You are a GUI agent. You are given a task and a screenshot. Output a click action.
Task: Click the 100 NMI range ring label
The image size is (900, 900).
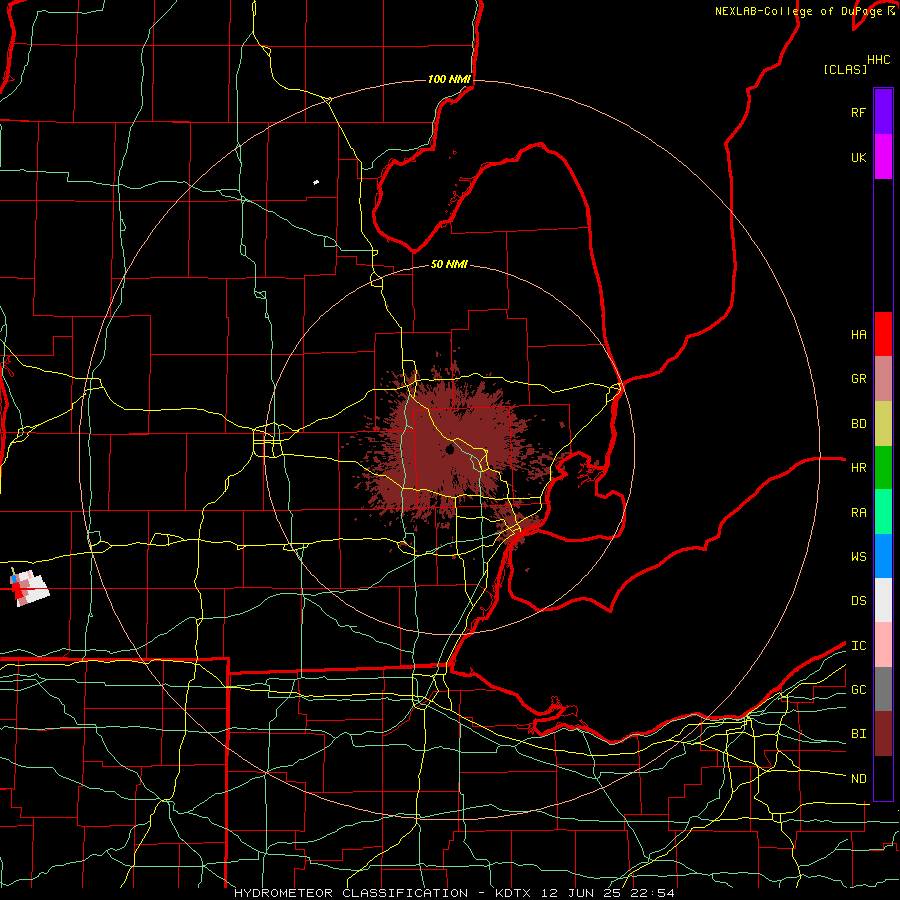pyautogui.click(x=449, y=79)
